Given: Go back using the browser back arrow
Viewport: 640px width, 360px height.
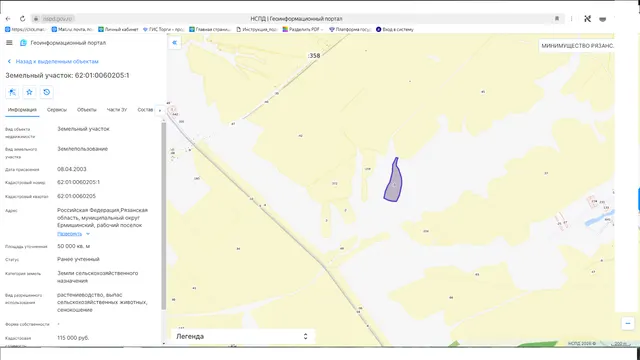Looking at the screenshot, I should pyautogui.click(x=8, y=19).
